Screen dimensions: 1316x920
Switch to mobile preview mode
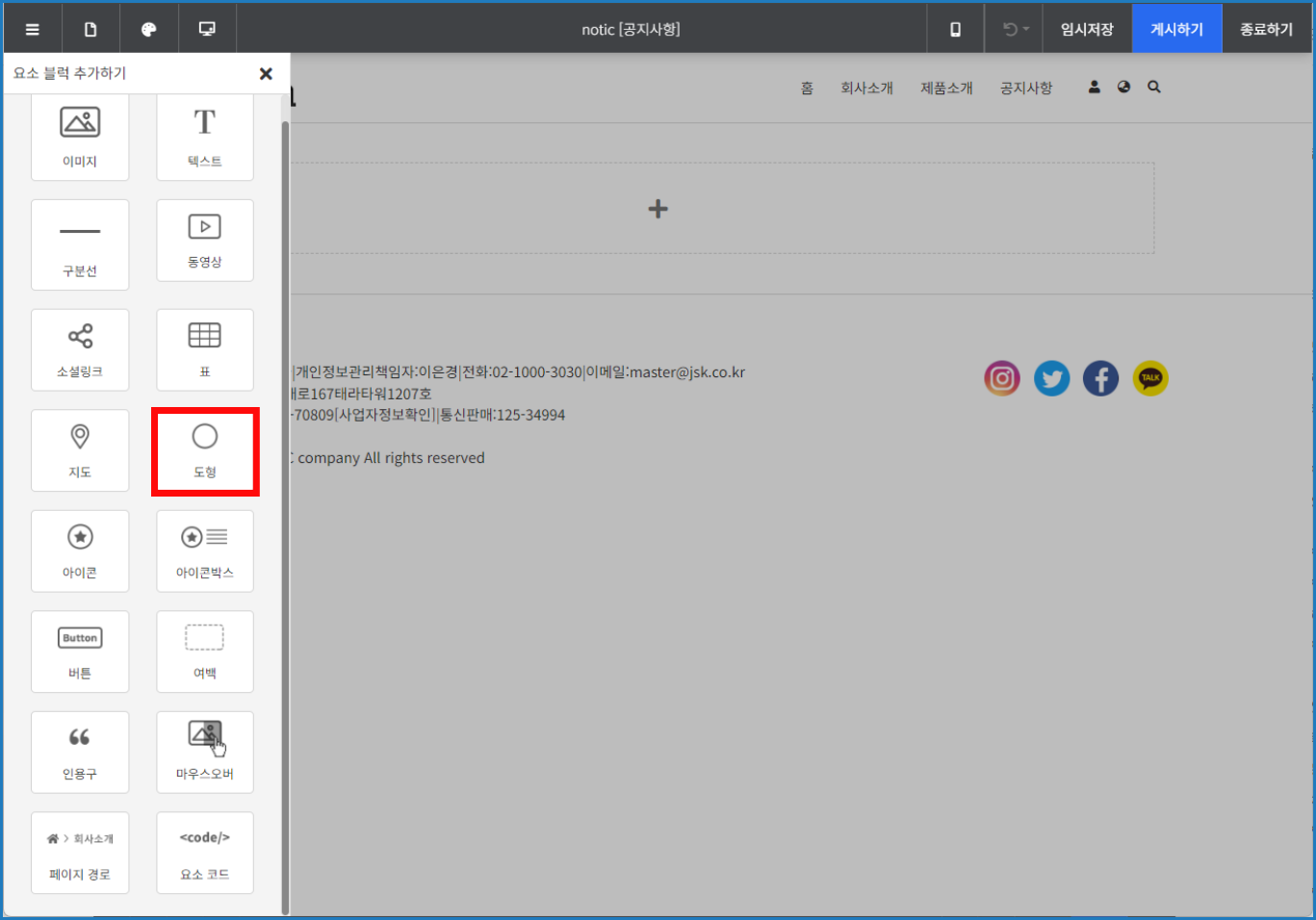point(955,29)
